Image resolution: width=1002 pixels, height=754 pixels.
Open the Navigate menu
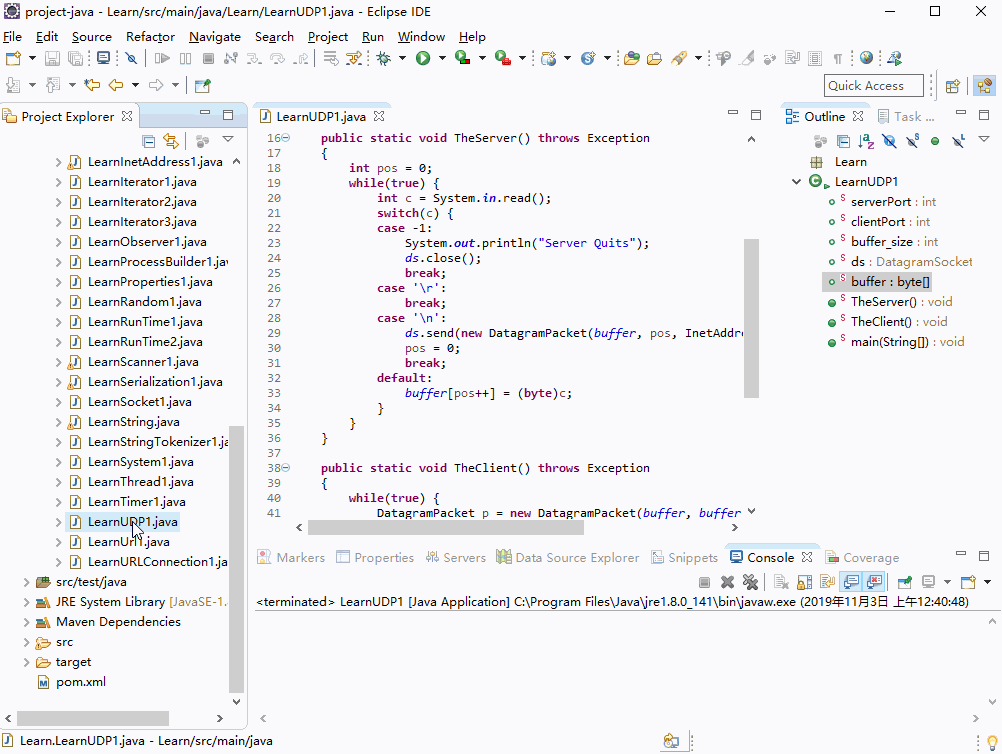click(x=215, y=36)
